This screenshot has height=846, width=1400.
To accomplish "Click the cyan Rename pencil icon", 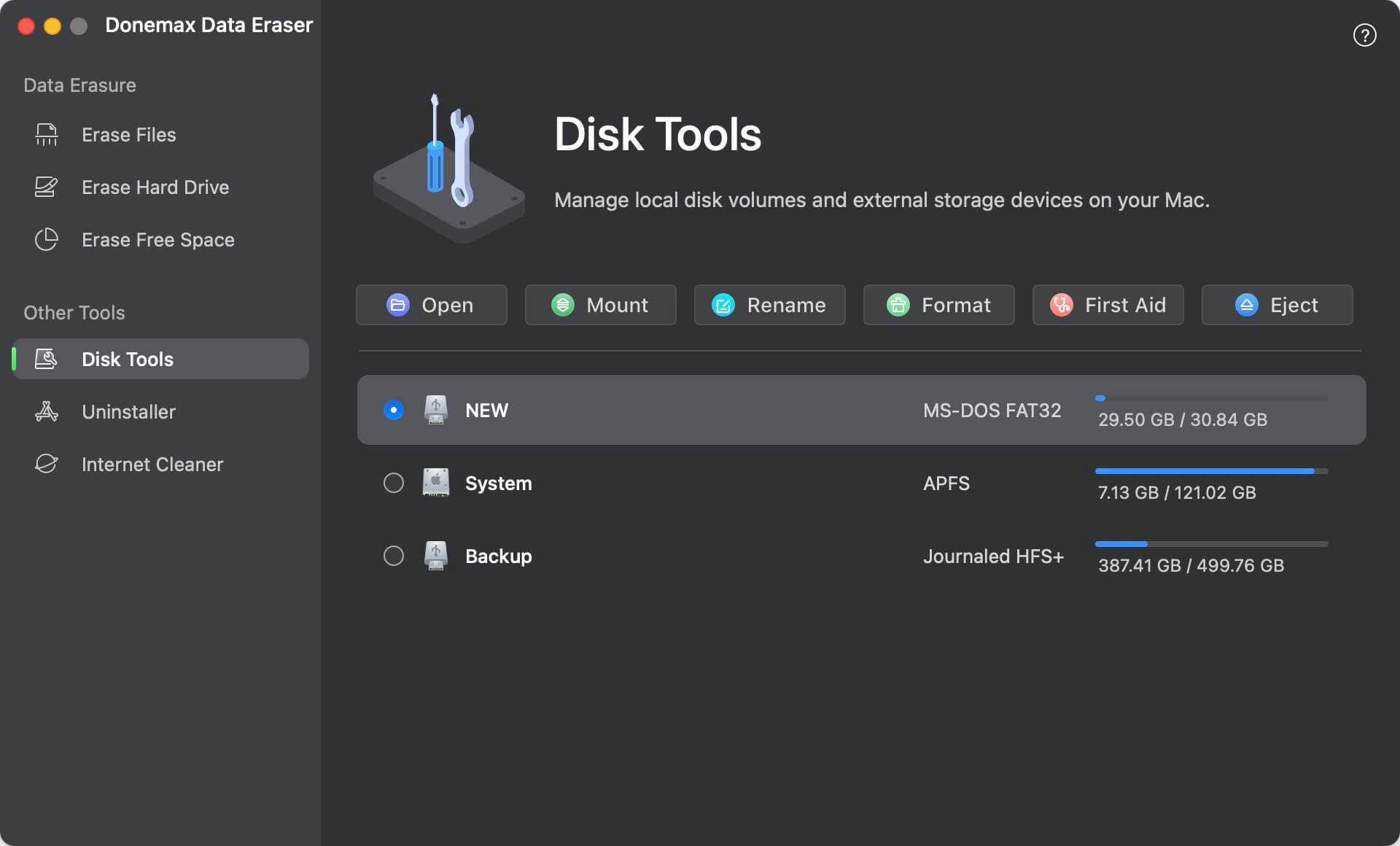I will (723, 305).
